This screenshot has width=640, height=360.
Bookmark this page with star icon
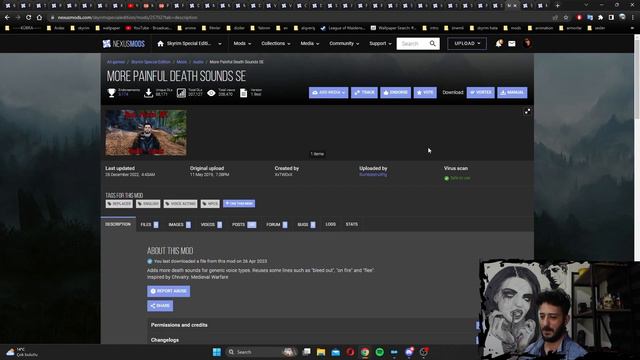click(566, 18)
